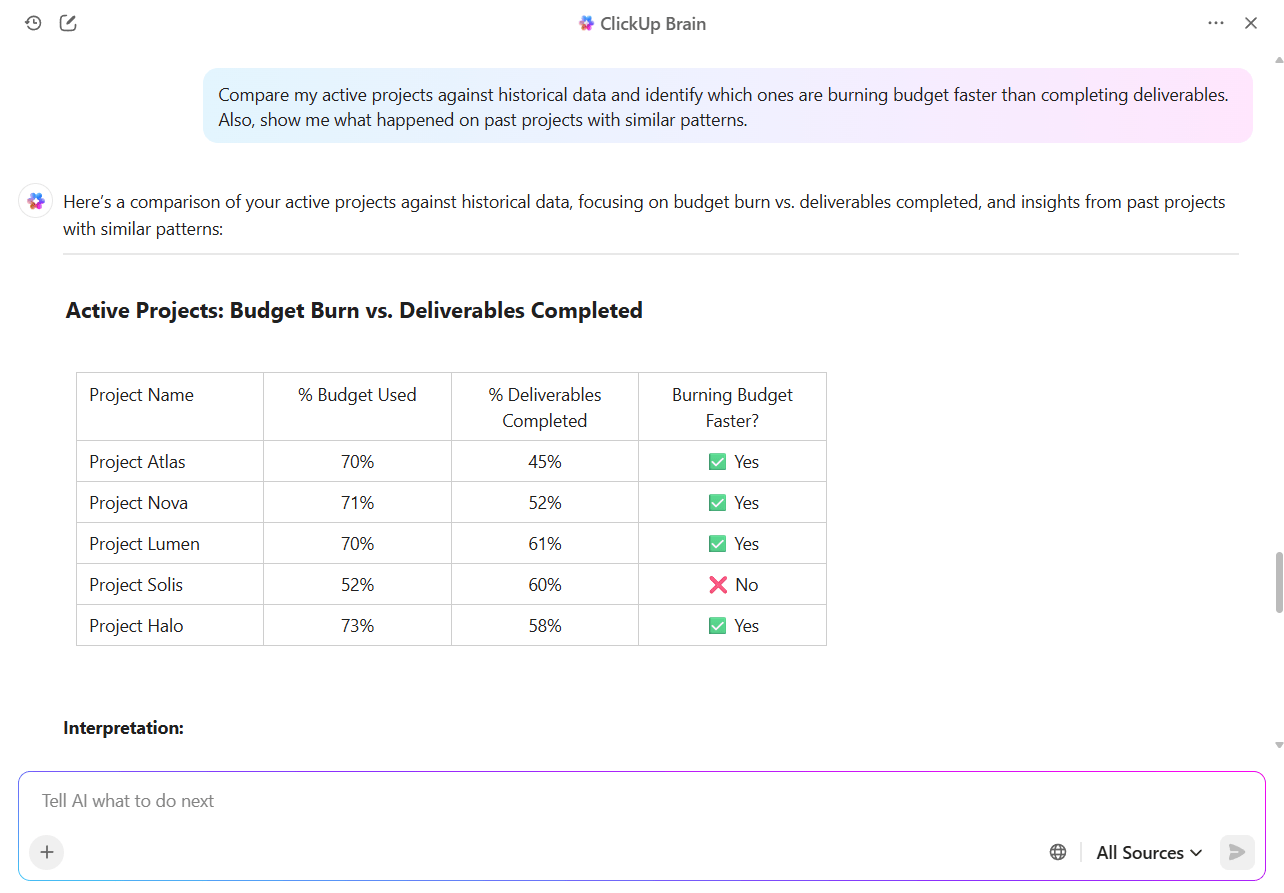Click the ClickUp Brain logo in title
Screen dimensions: 1284x893
point(587,23)
